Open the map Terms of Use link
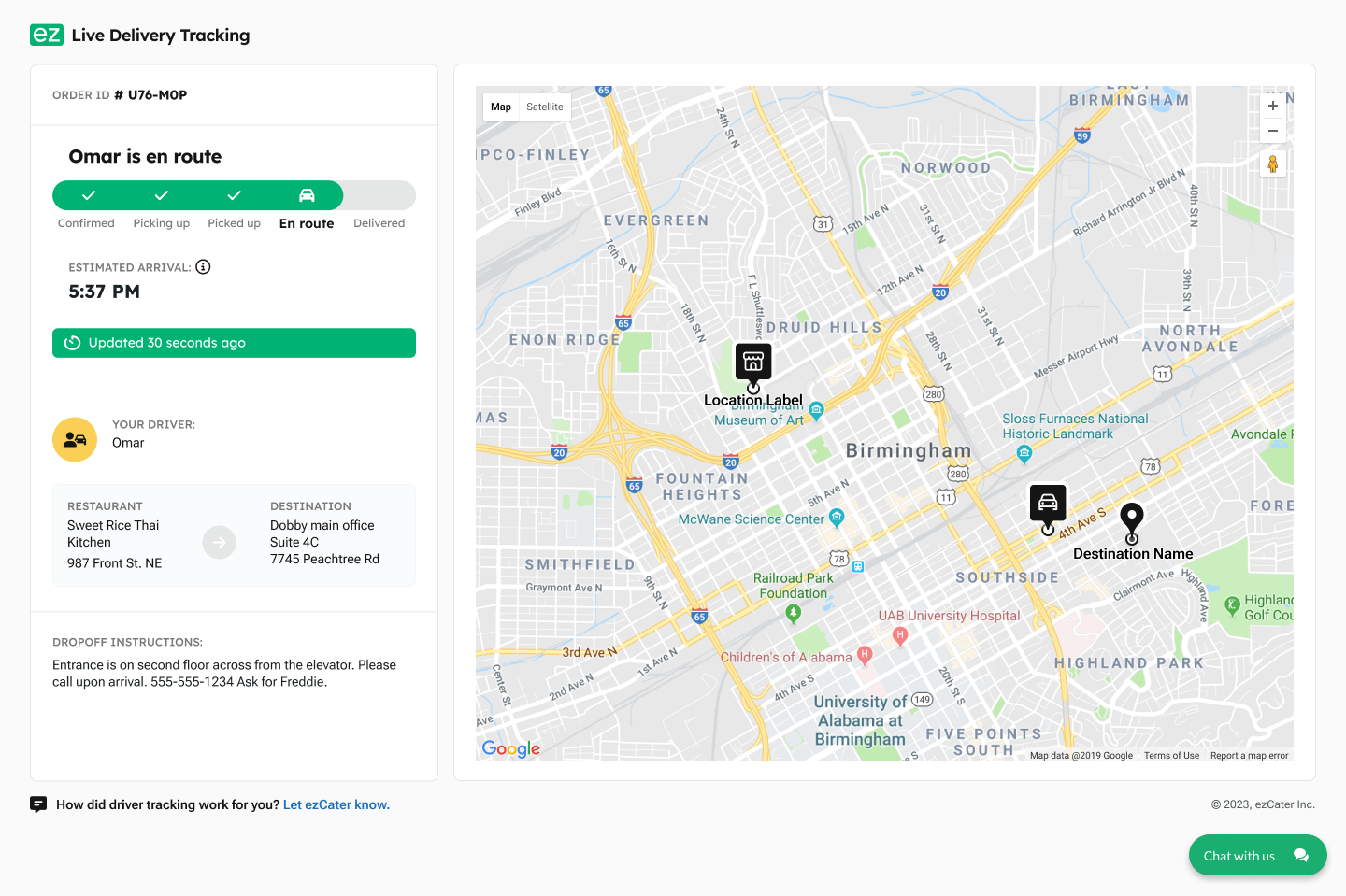1346x896 pixels. tap(1171, 756)
